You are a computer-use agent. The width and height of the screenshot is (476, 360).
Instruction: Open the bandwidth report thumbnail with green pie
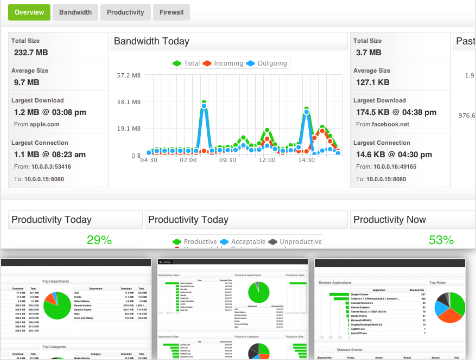[76, 309]
